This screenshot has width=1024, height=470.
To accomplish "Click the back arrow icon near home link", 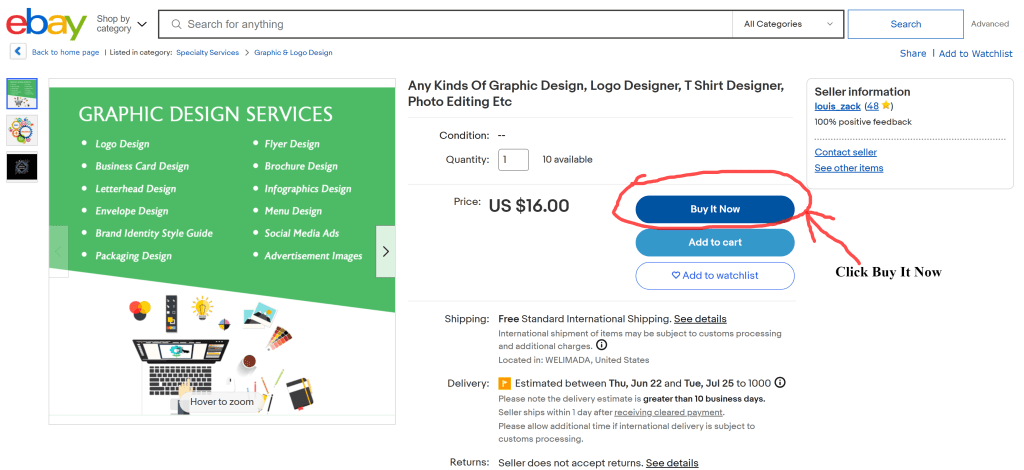I will tap(18, 52).
